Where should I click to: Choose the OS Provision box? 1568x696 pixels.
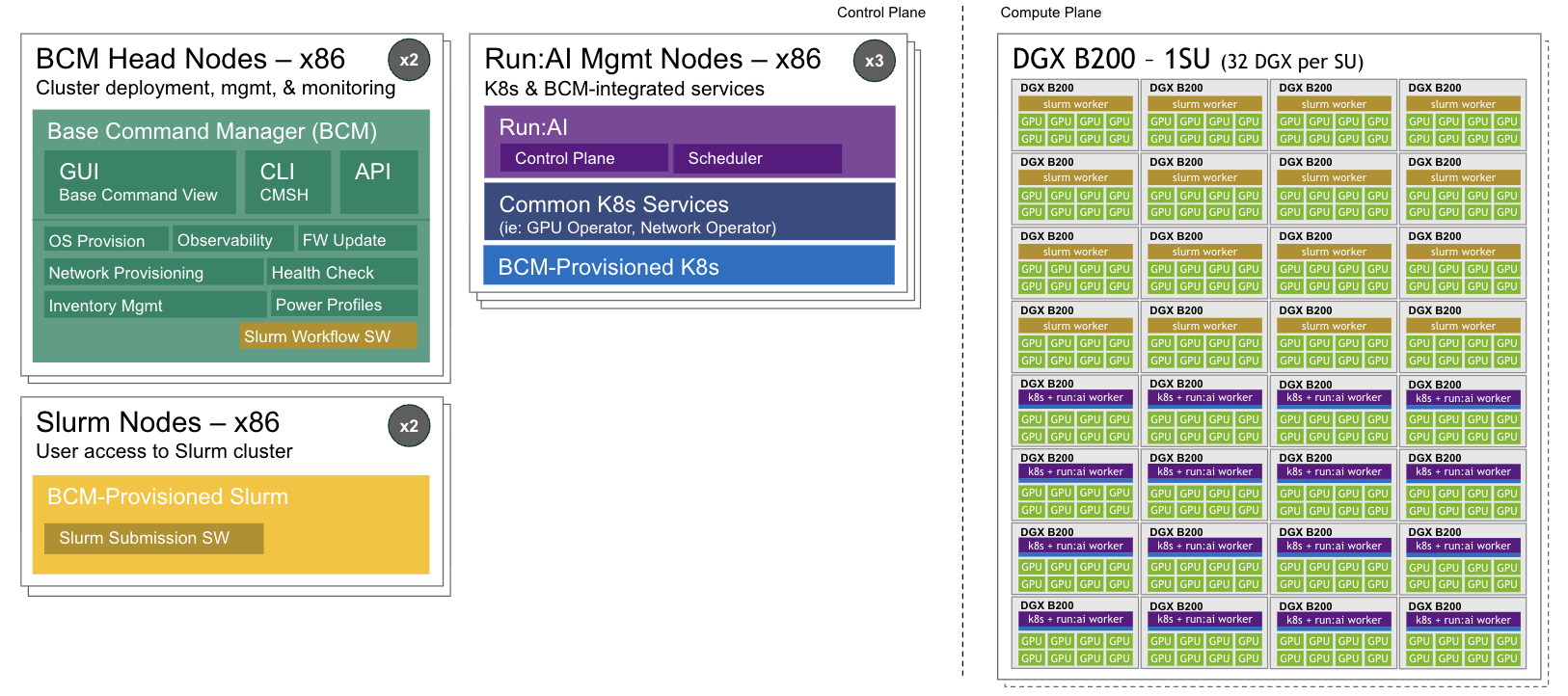pos(106,240)
